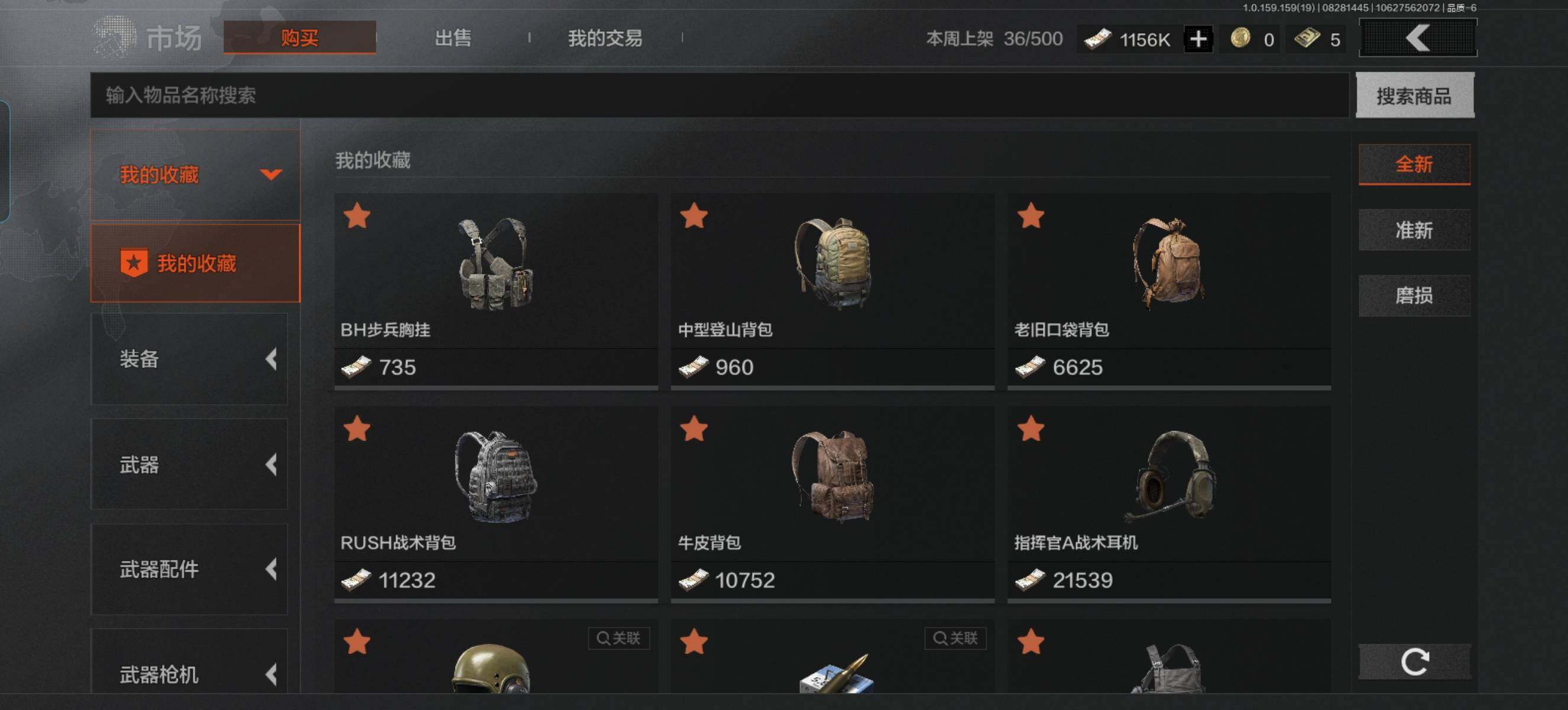This screenshot has height=710, width=1568.
Task: Select the 准新 condition filter
Action: coord(1414,230)
